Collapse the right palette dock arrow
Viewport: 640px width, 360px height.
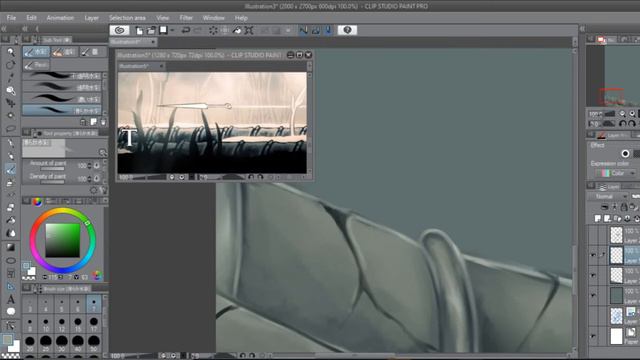coord(582,29)
